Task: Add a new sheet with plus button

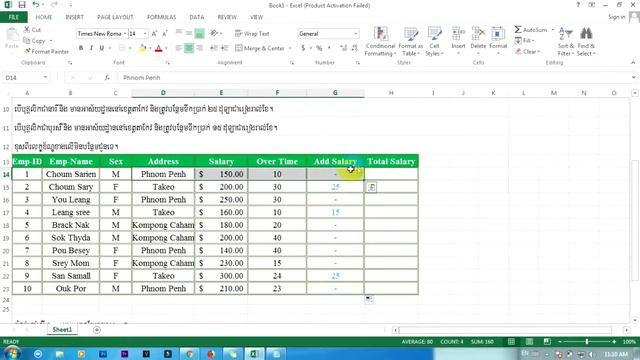Action: [97, 330]
